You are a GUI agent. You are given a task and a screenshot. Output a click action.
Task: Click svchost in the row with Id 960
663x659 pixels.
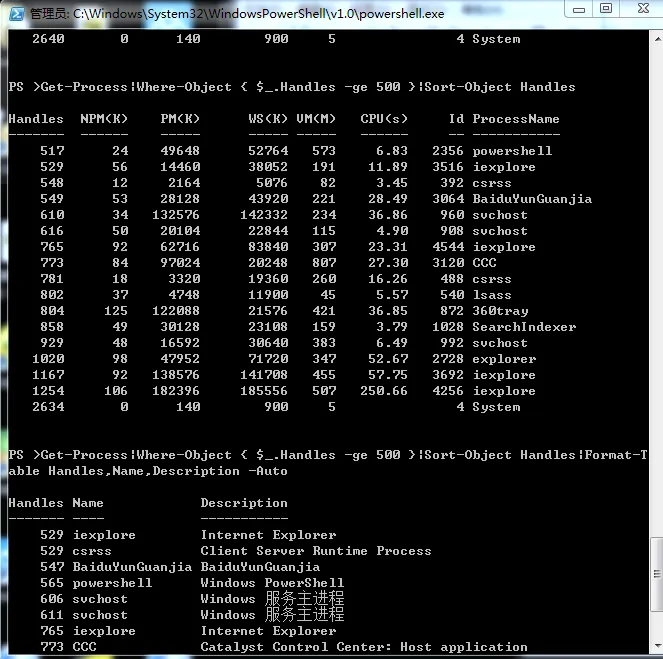point(500,215)
